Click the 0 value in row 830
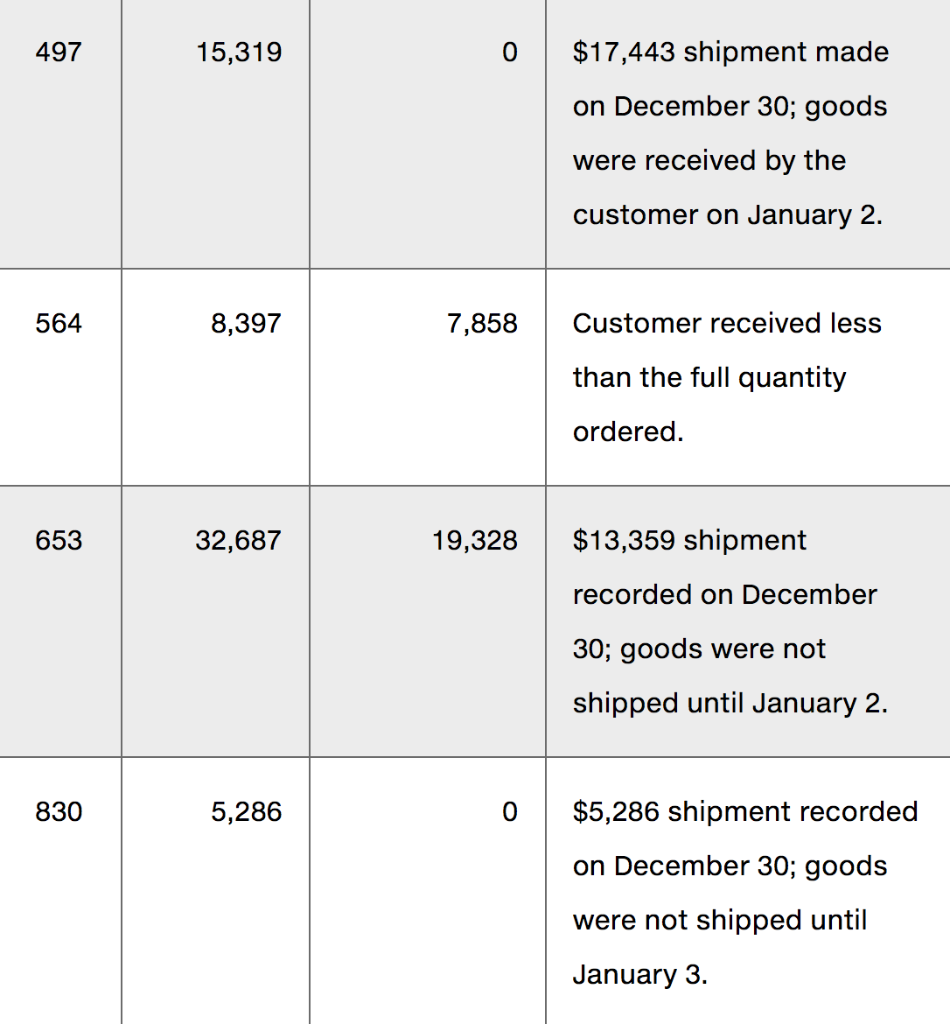Image resolution: width=950 pixels, height=1024 pixels. [x=510, y=812]
